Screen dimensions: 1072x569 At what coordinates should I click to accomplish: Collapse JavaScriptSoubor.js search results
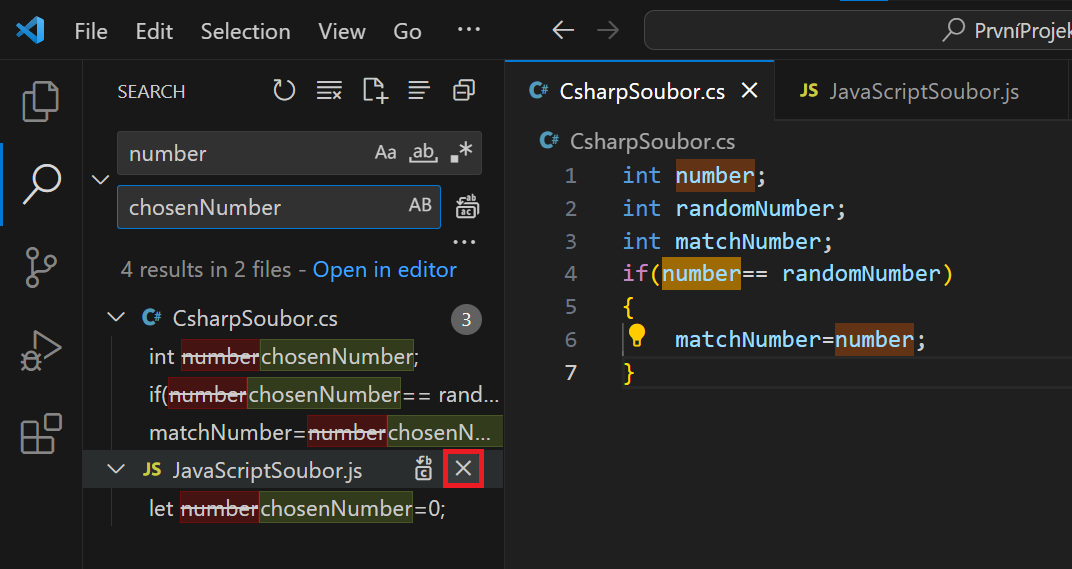pos(116,469)
